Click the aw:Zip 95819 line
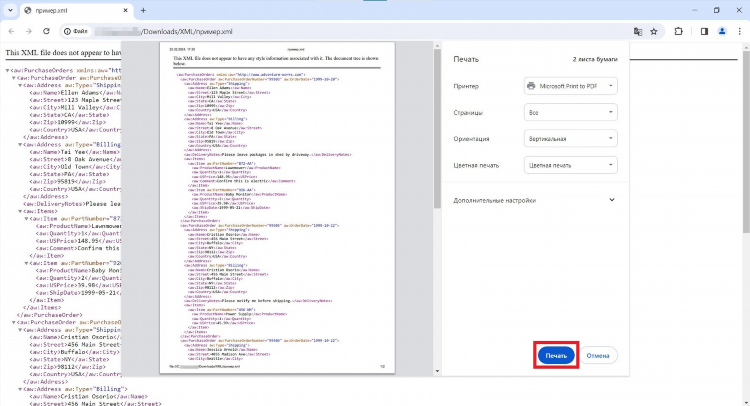Screen dimensions: 750x406 67,182
